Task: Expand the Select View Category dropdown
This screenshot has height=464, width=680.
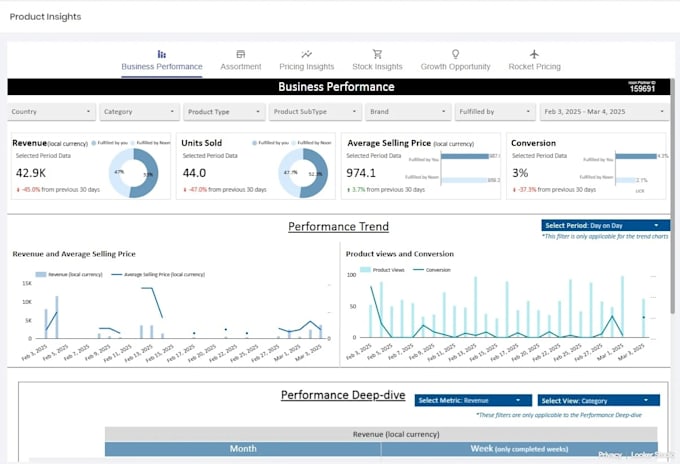Action: 599,400
